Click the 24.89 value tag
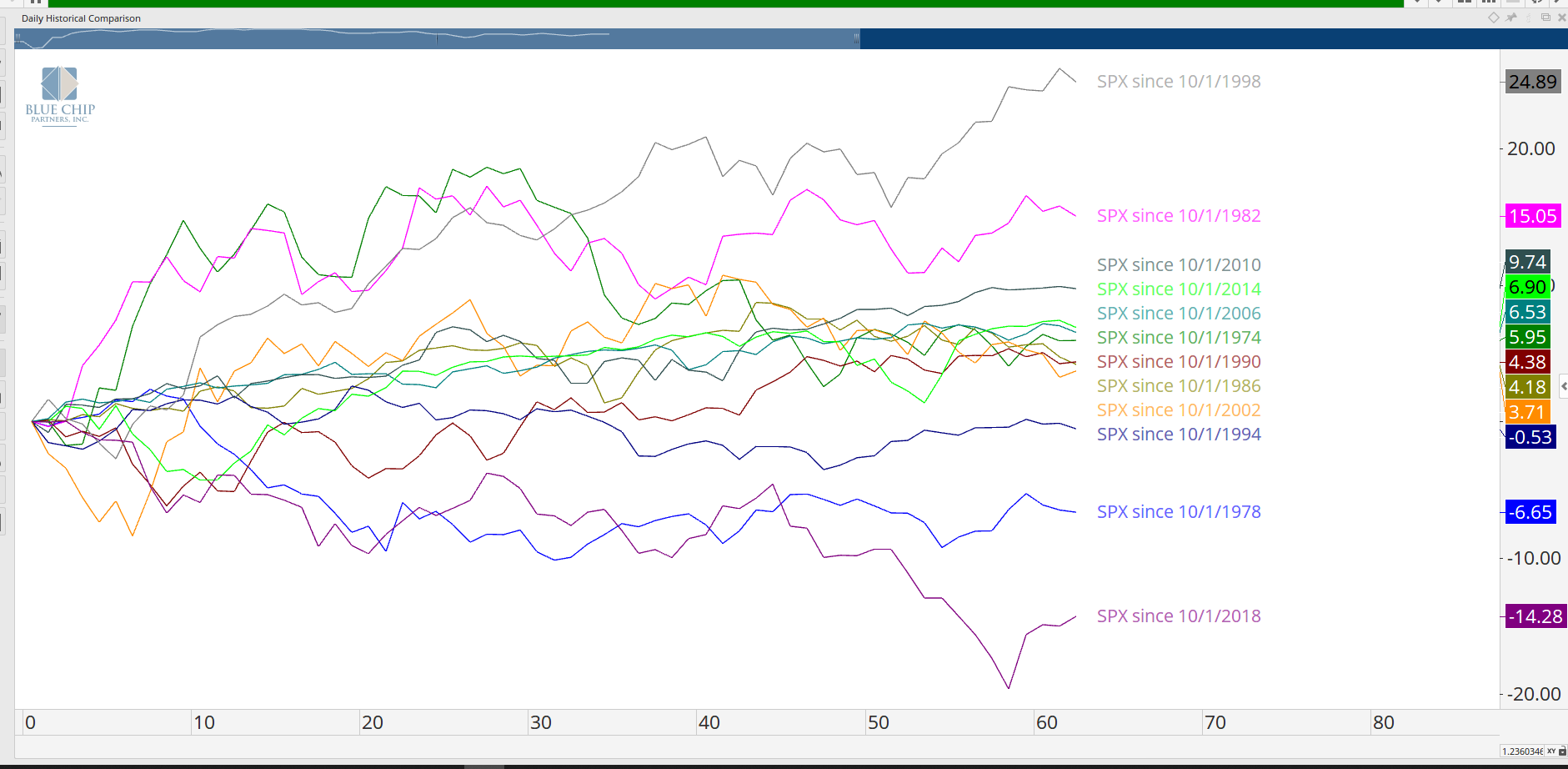 pos(1532,82)
